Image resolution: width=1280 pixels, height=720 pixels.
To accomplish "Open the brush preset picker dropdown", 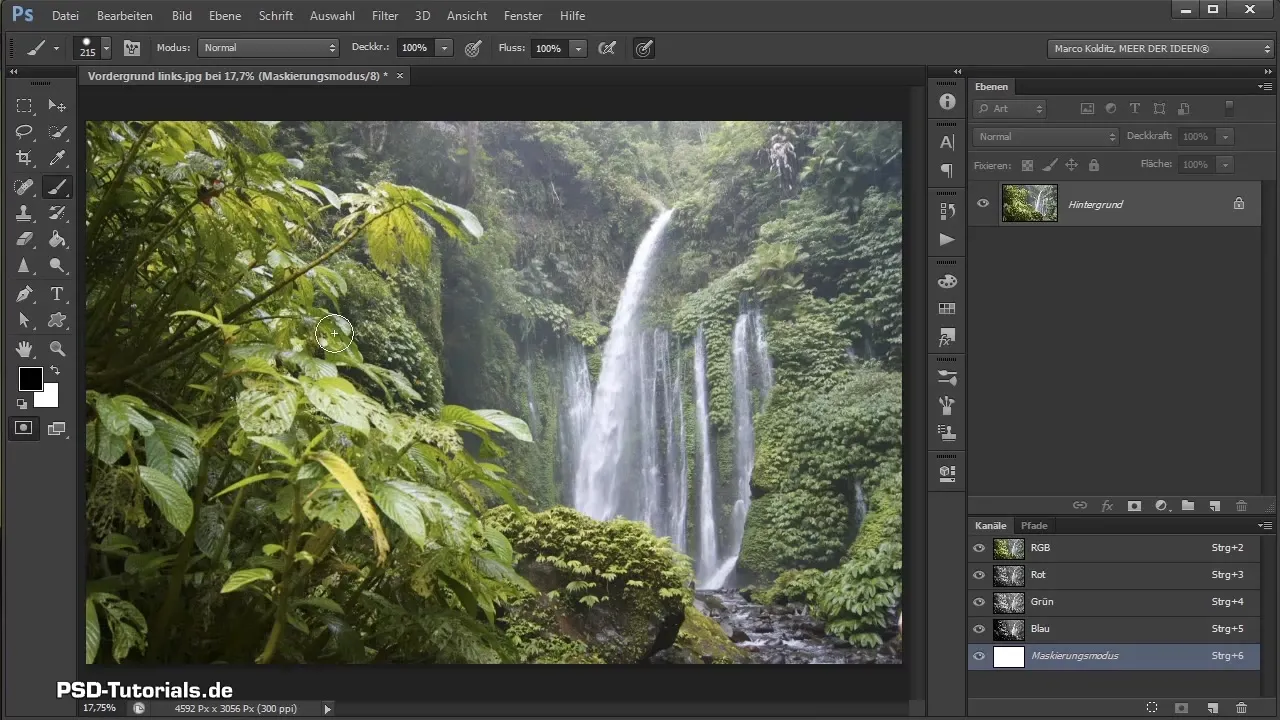I will [x=106, y=47].
